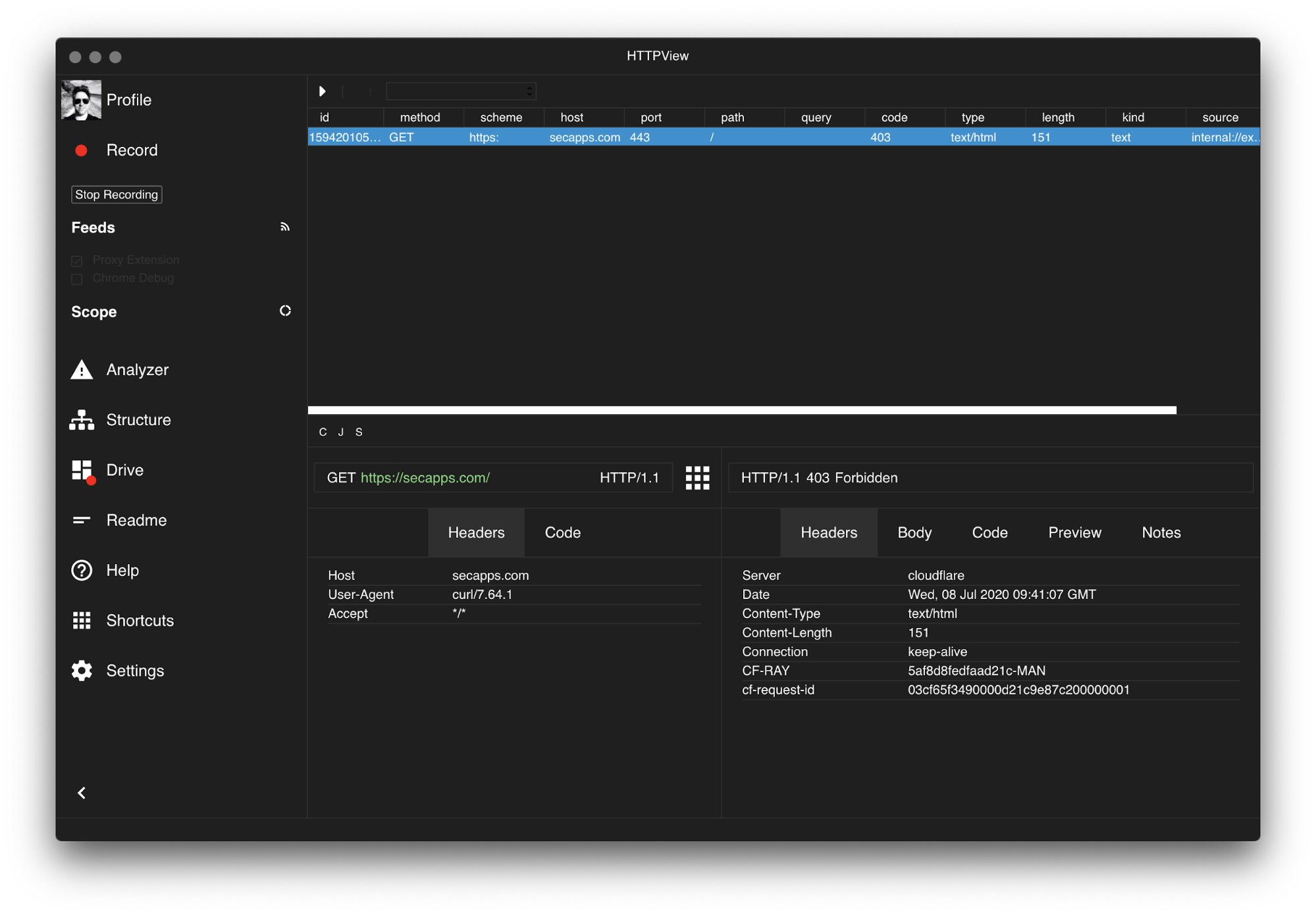
Task: Click the Feeds RSS icon
Action: click(x=285, y=227)
